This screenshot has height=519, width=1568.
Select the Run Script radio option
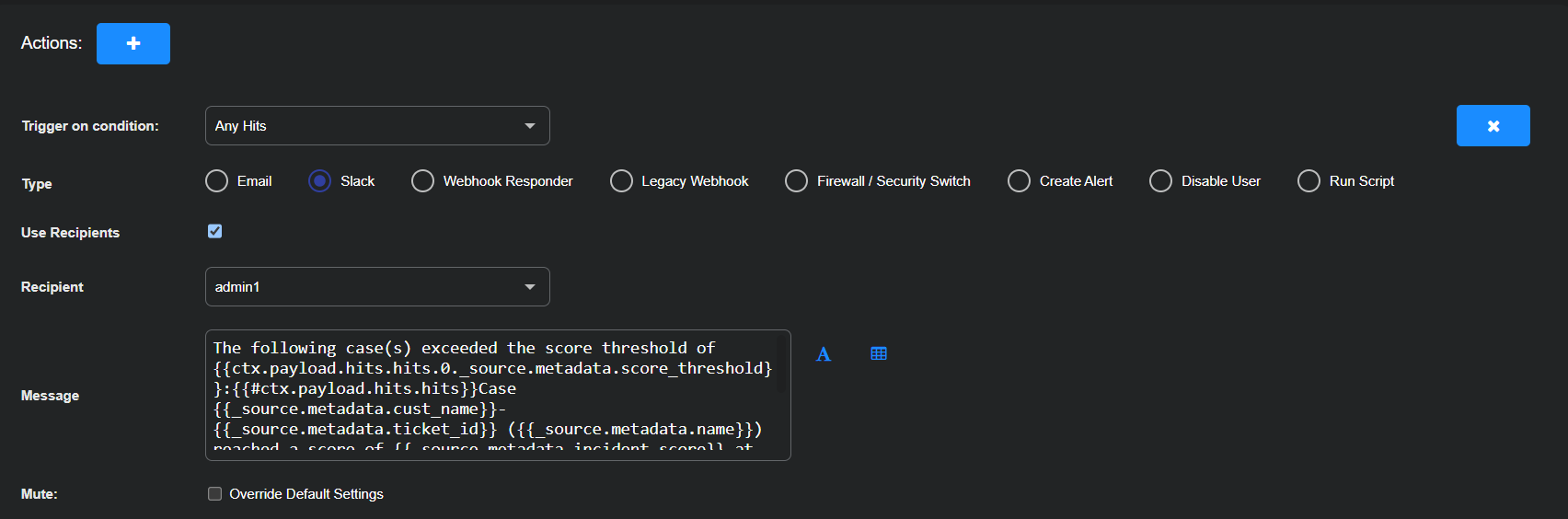coord(1309,181)
